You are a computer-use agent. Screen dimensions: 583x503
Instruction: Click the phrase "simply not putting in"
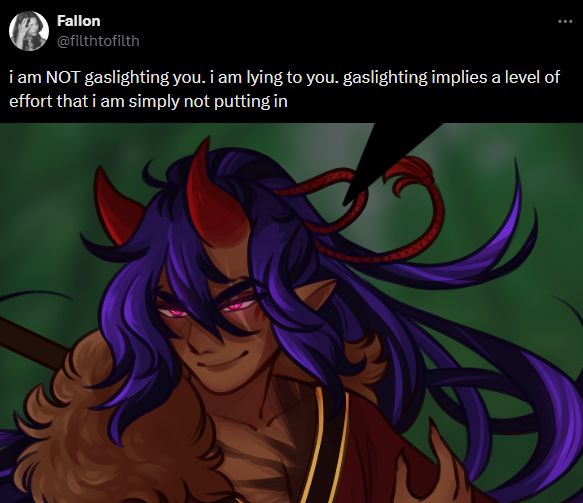pyautogui.click(x=208, y=101)
